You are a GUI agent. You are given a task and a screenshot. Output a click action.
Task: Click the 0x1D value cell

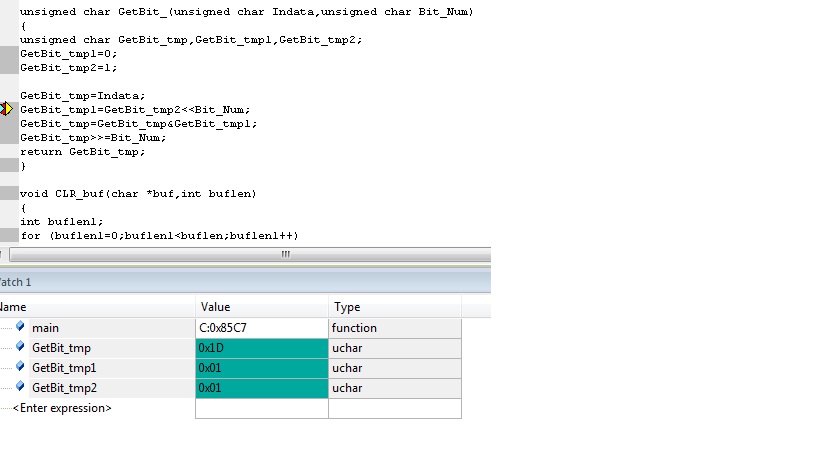click(262, 348)
